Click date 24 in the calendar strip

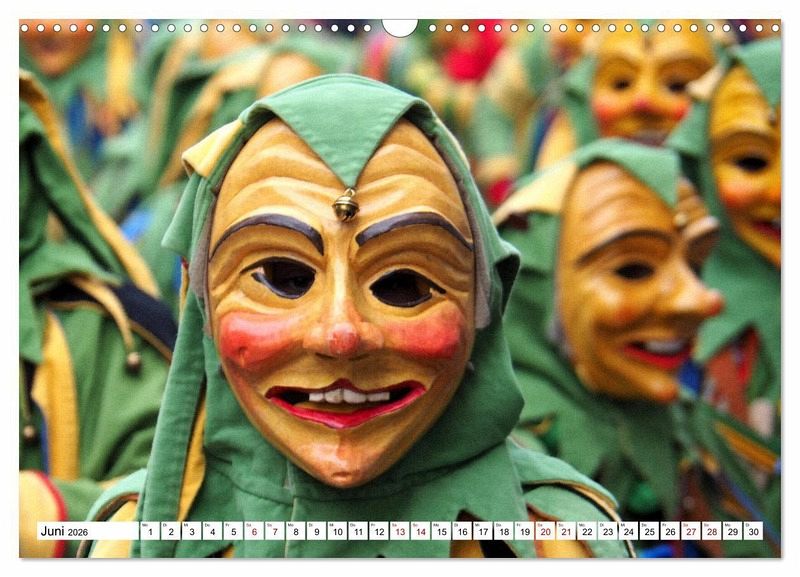point(629,531)
